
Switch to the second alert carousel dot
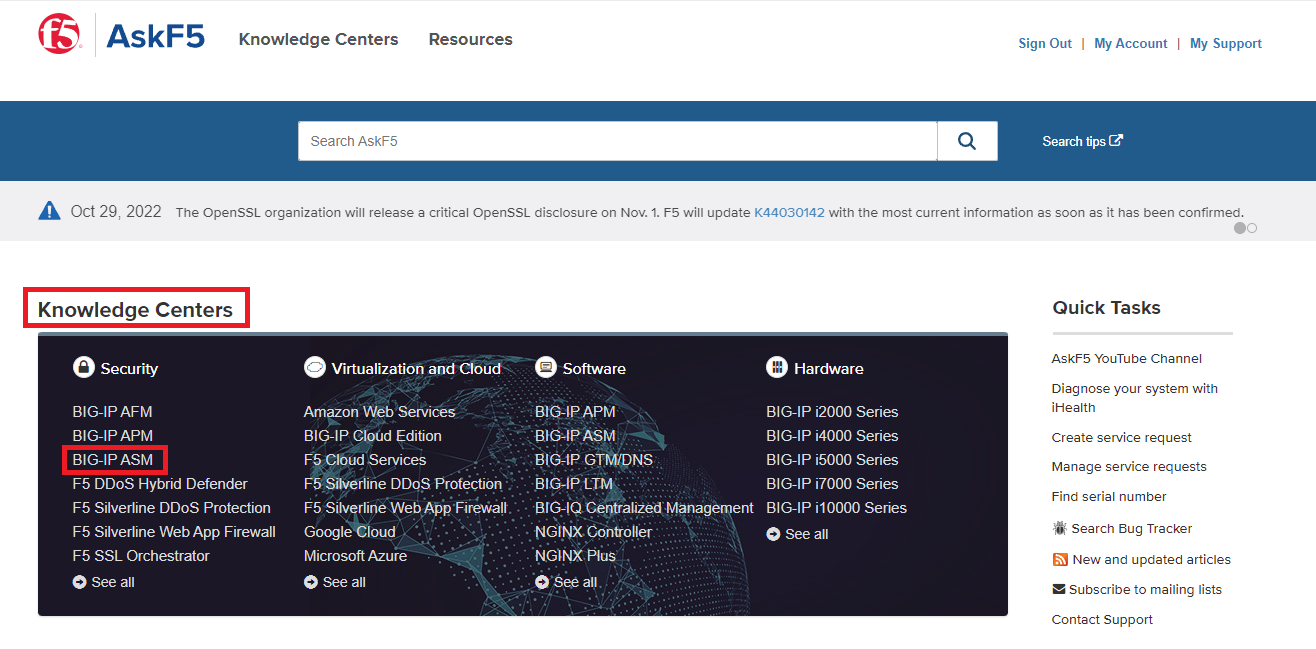[x=1252, y=228]
